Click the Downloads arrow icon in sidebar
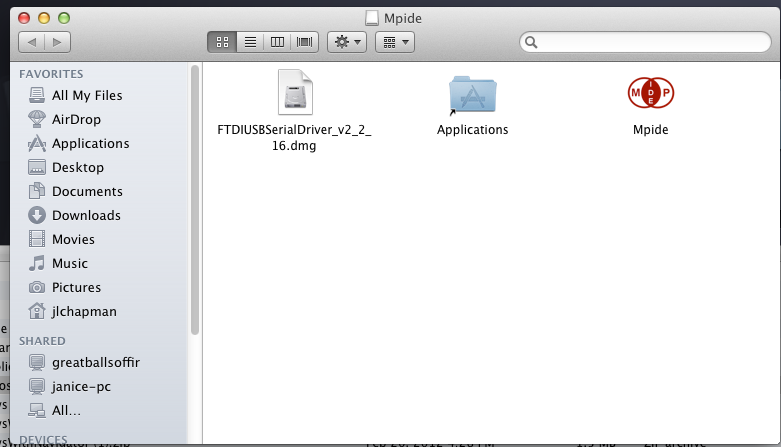The width and height of the screenshot is (781, 447). (x=36, y=215)
